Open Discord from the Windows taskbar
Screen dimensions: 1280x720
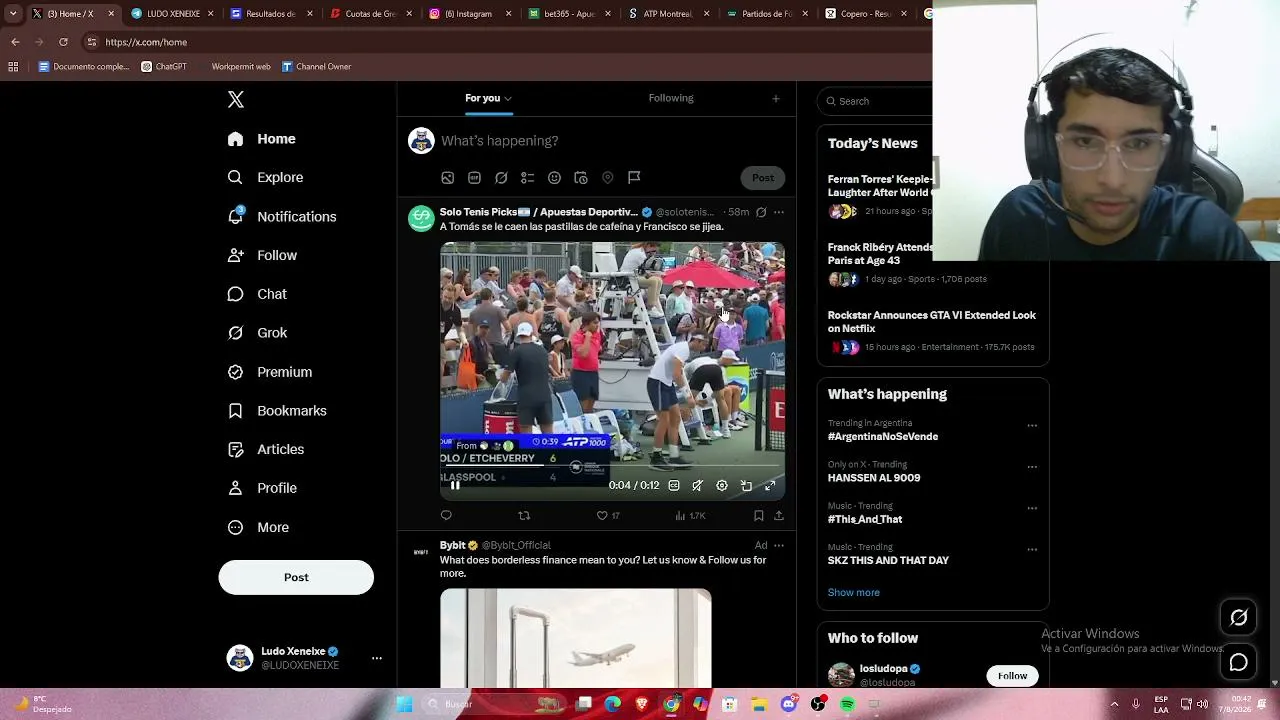click(789, 705)
